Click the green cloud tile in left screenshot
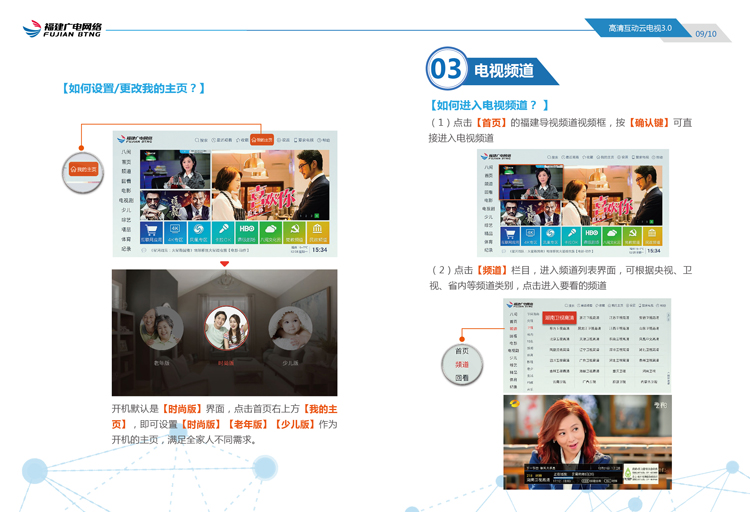The image size is (750, 512). pos(271,232)
